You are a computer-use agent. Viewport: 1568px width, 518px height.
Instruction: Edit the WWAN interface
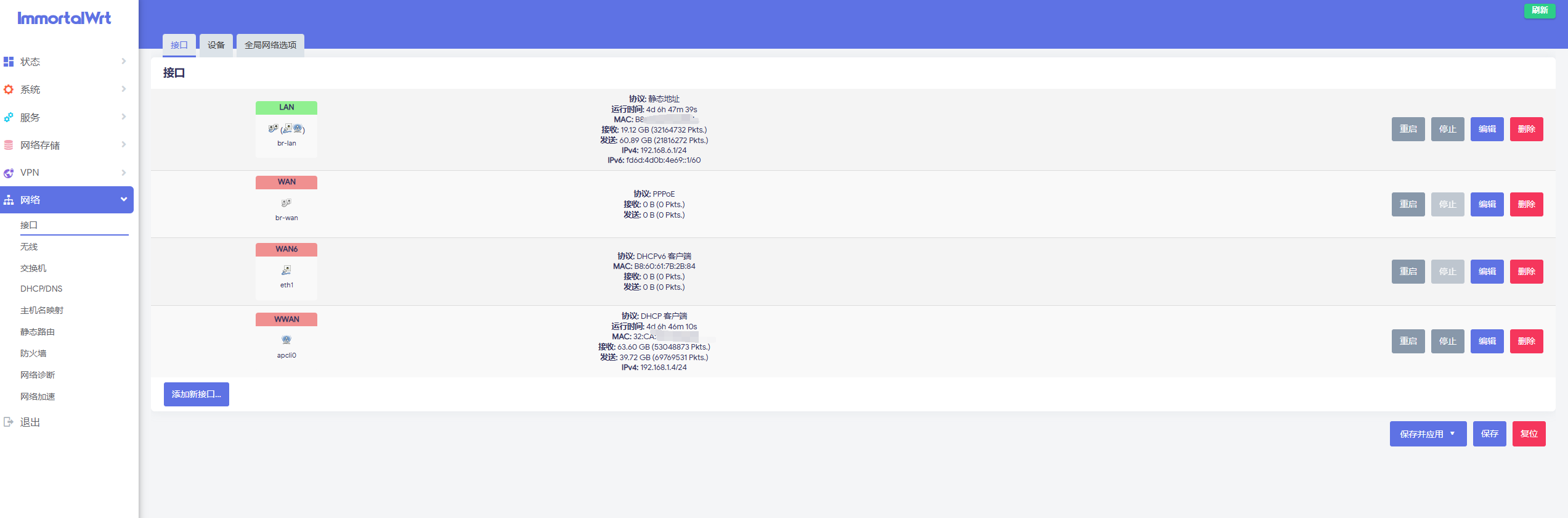coord(1487,341)
